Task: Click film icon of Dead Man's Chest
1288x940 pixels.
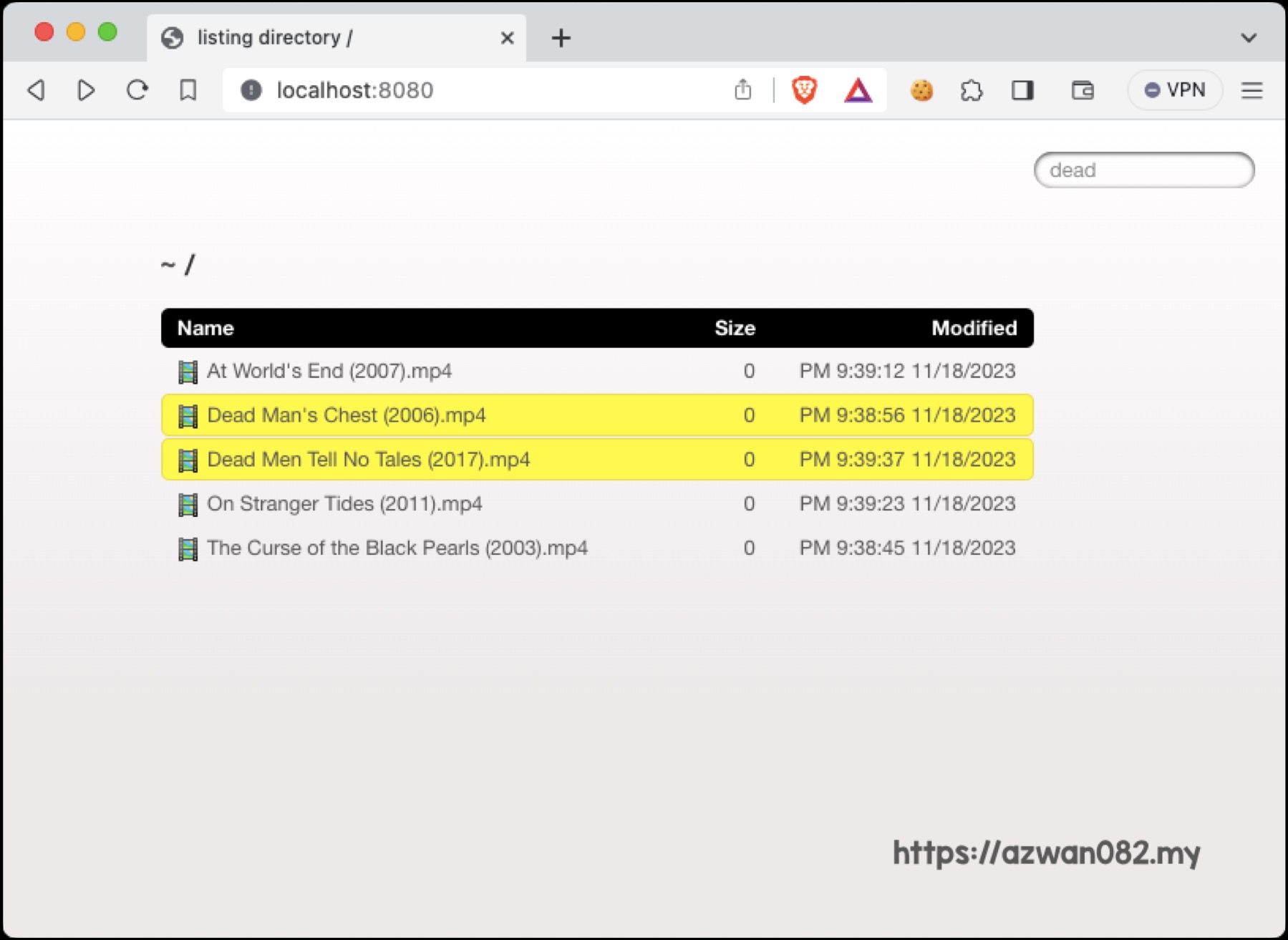Action: click(x=188, y=416)
